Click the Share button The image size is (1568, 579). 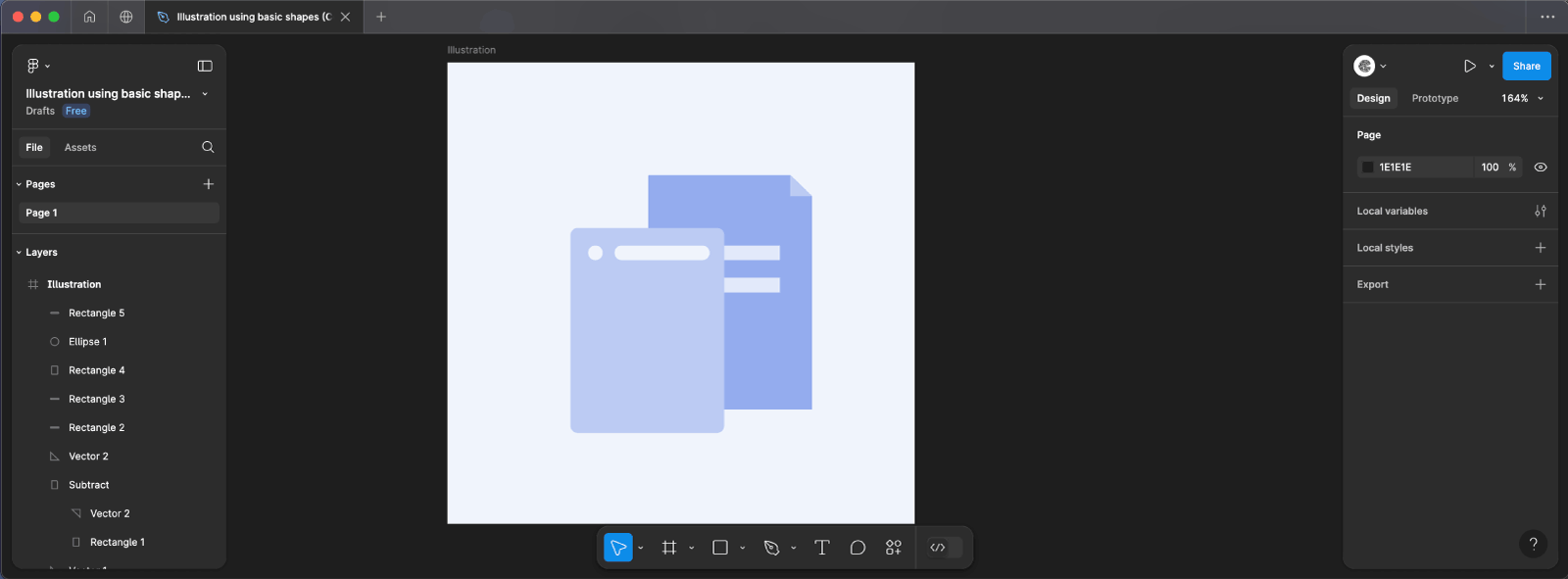tap(1526, 66)
